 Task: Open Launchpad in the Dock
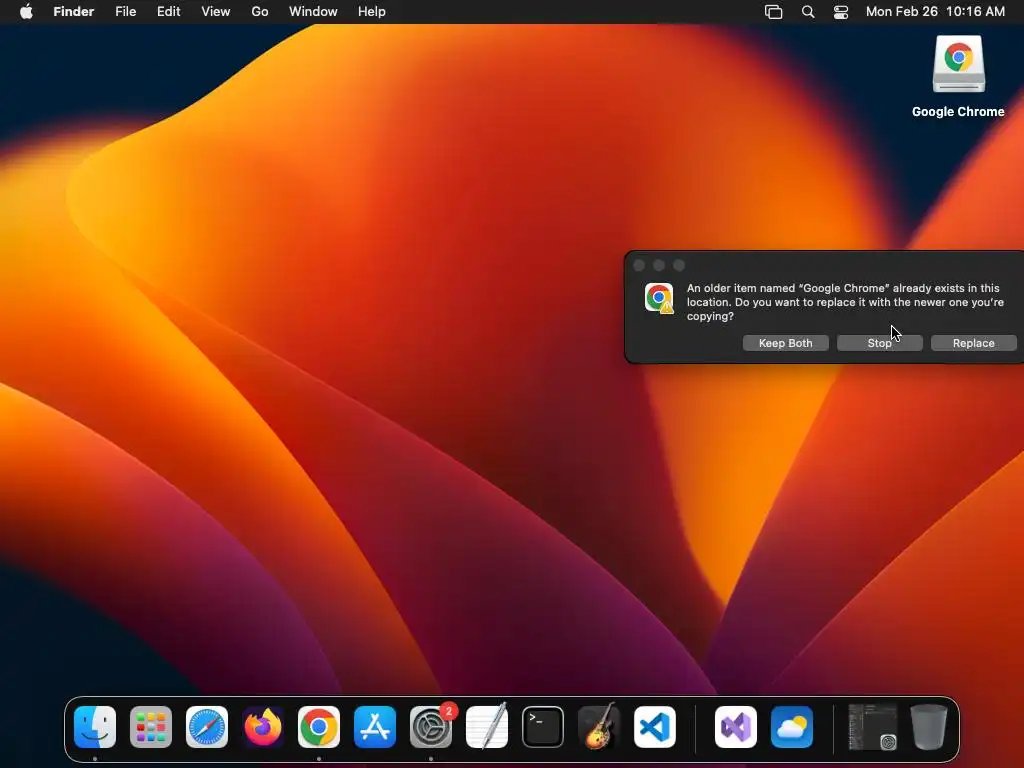(x=151, y=727)
